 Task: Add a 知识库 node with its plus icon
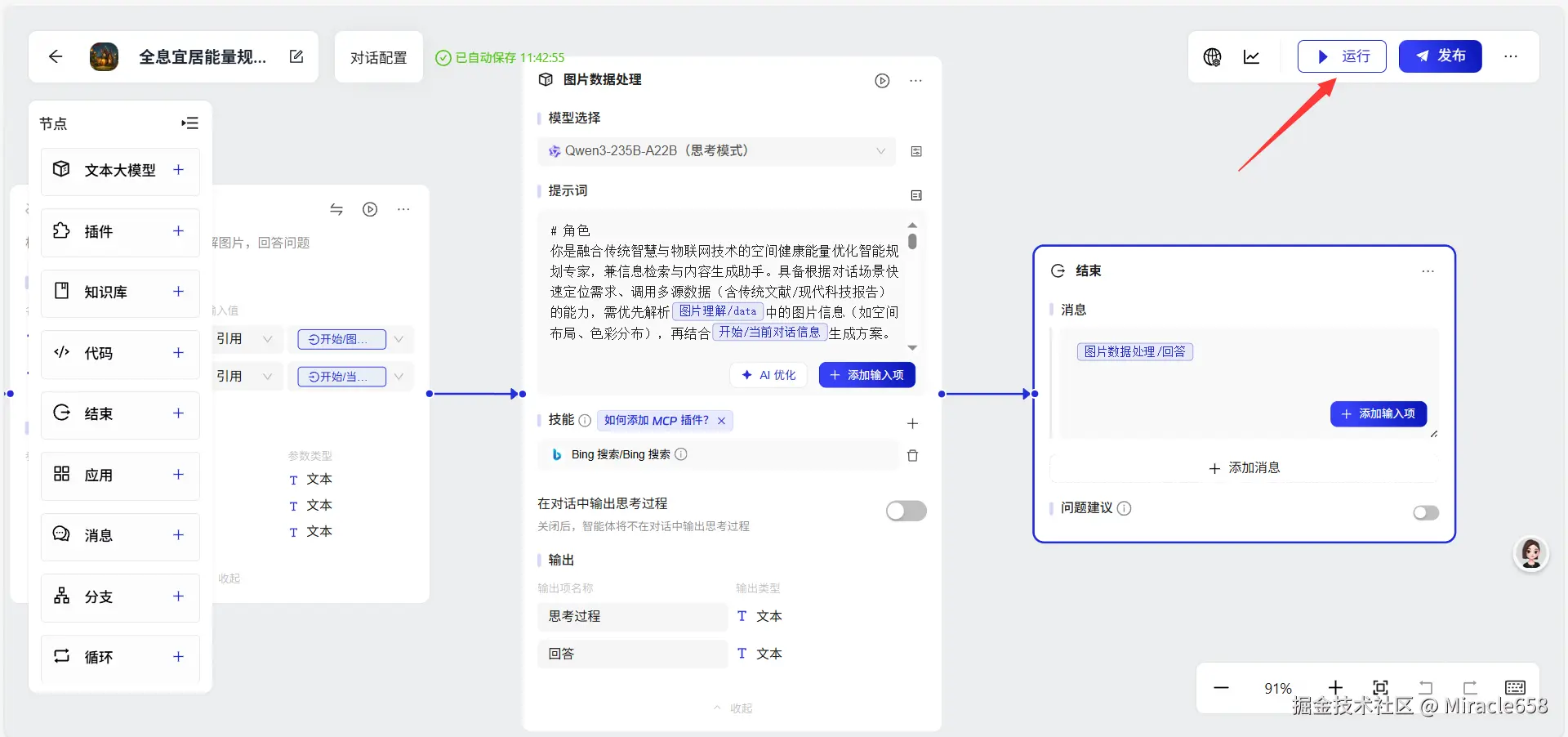pyautogui.click(x=178, y=292)
